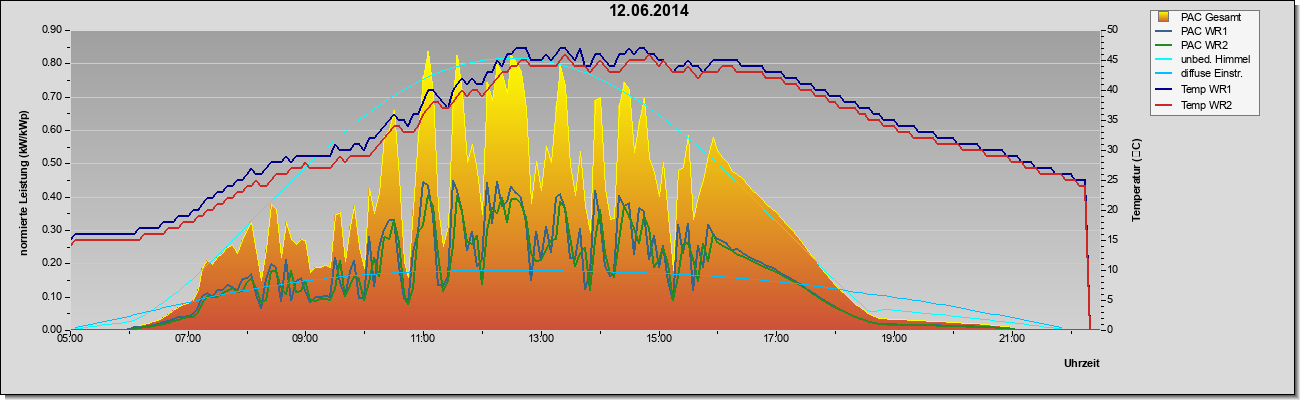Select the Temp WR1 legend entry
1300x400 pixels.
[1203, 90]
